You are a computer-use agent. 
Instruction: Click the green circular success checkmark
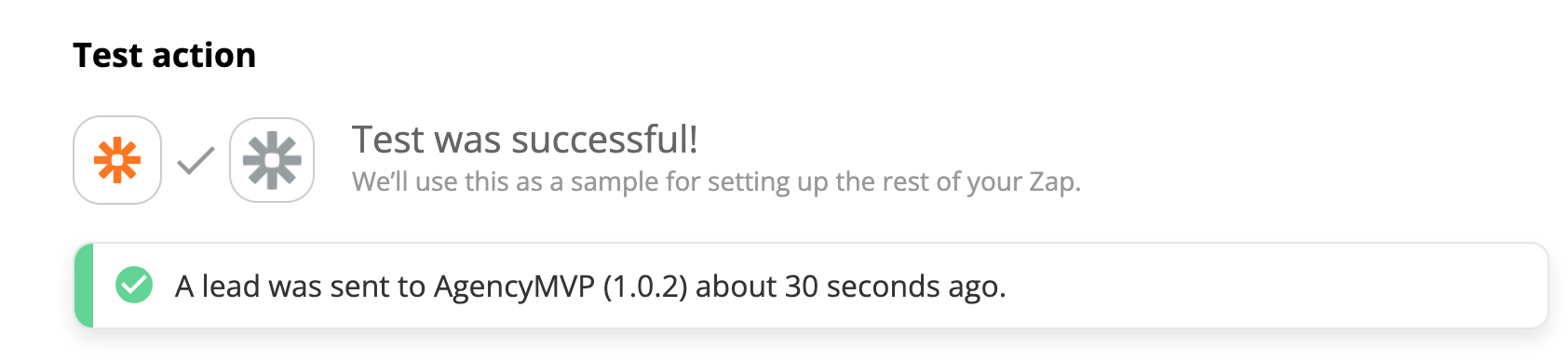(134, 286)
